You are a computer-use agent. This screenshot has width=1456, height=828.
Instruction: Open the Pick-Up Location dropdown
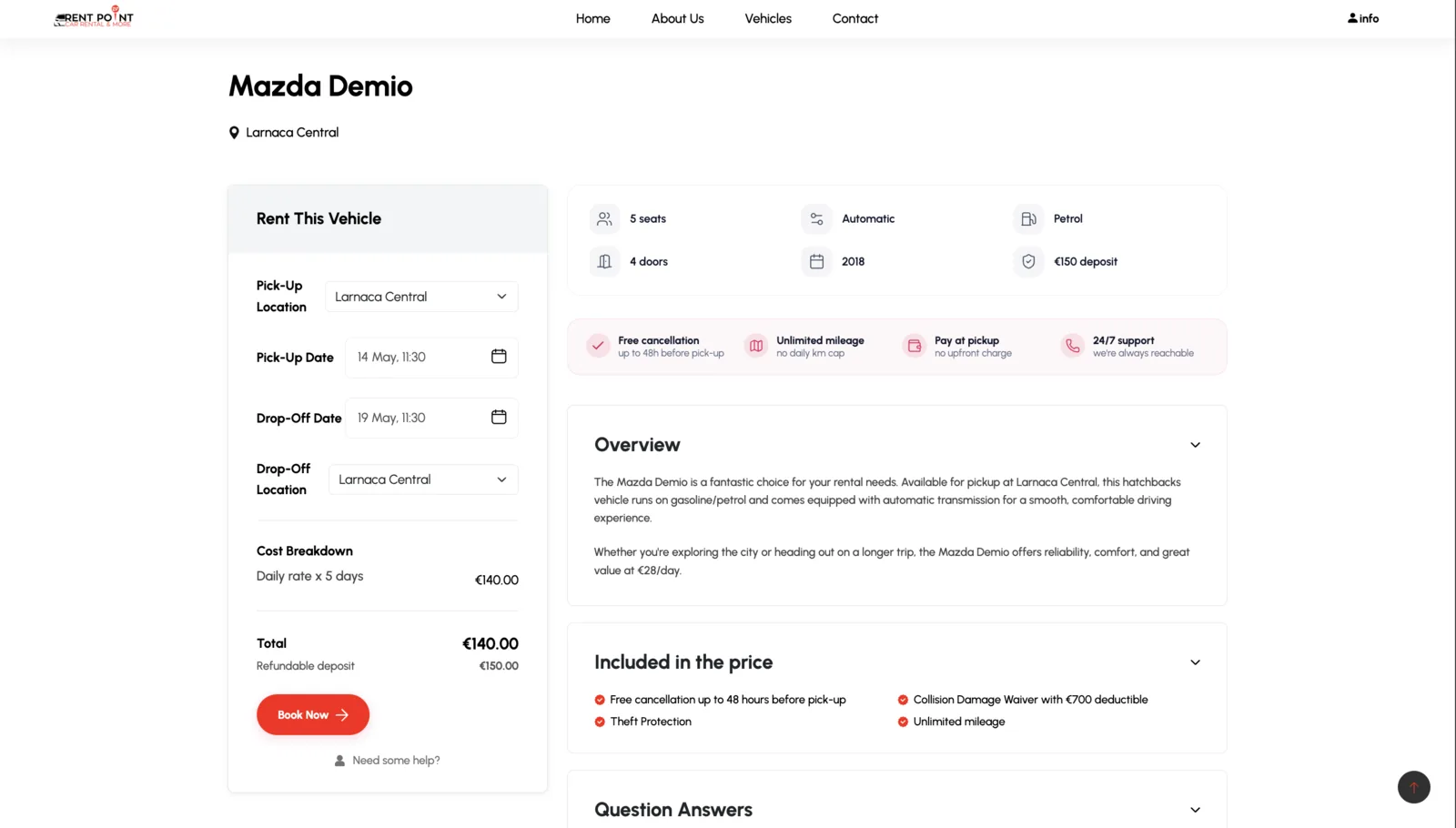tap(421, 297)
